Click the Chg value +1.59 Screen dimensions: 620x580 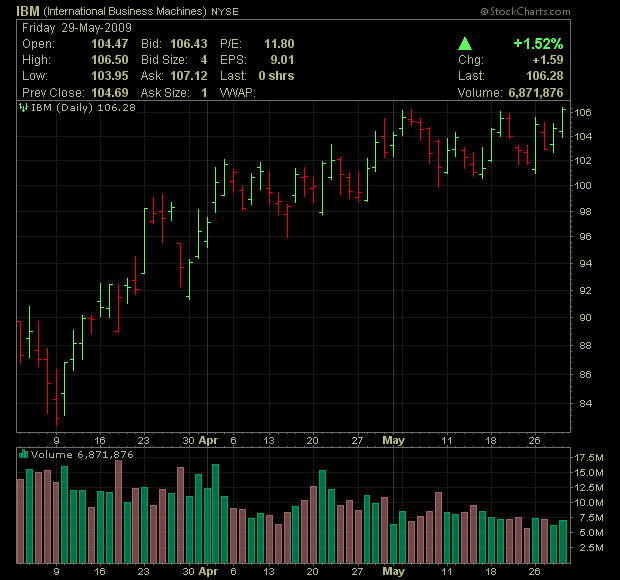tap(548, 60)
